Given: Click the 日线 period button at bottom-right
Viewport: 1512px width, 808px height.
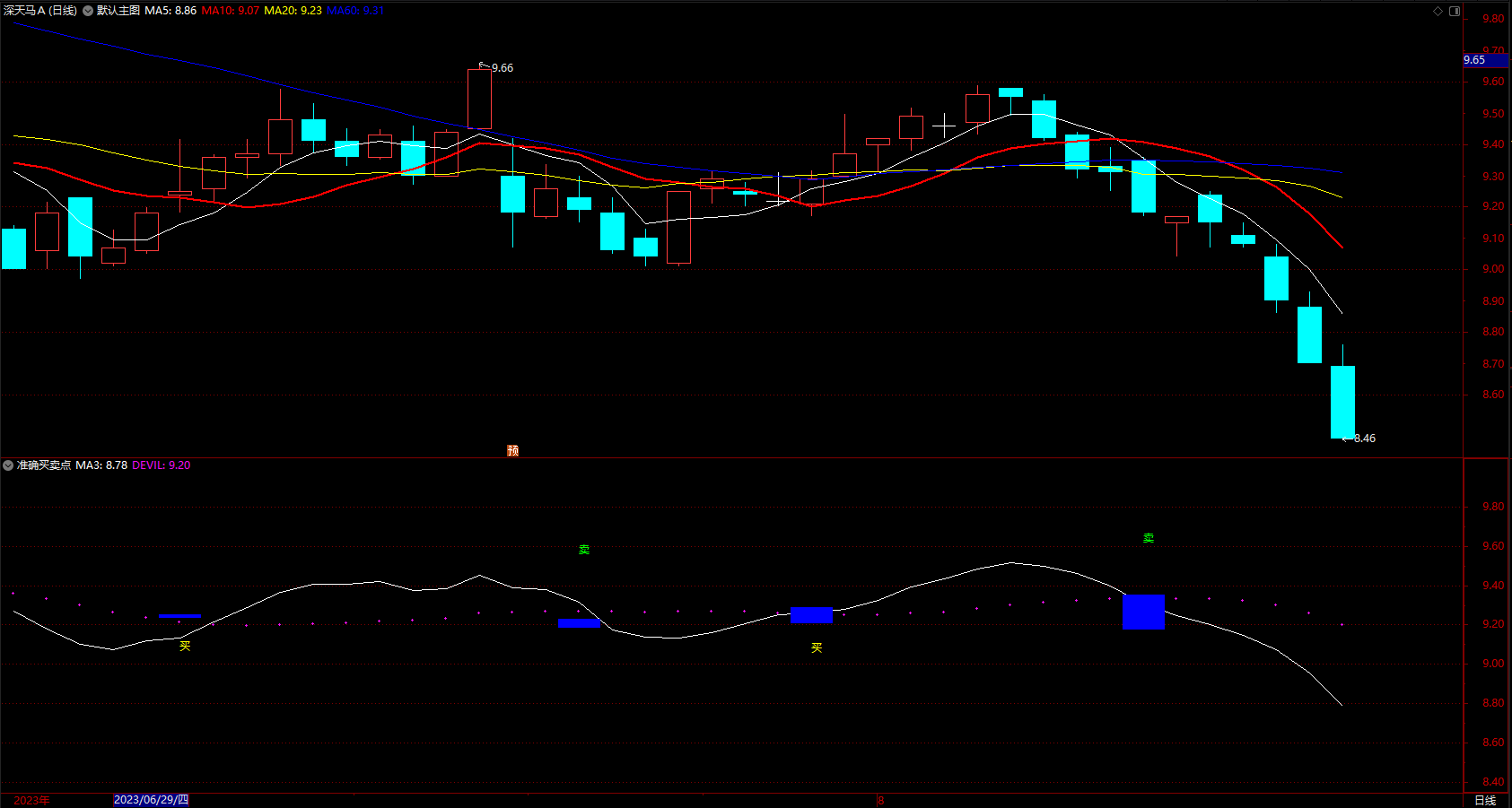Looking at the screenshot, I should [x=1485, y=800].
